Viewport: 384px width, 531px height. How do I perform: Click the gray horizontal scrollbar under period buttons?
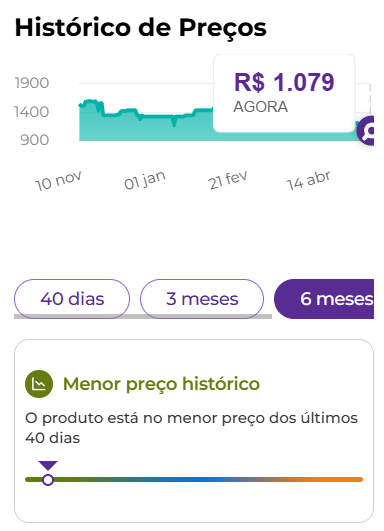coord(143,316)
